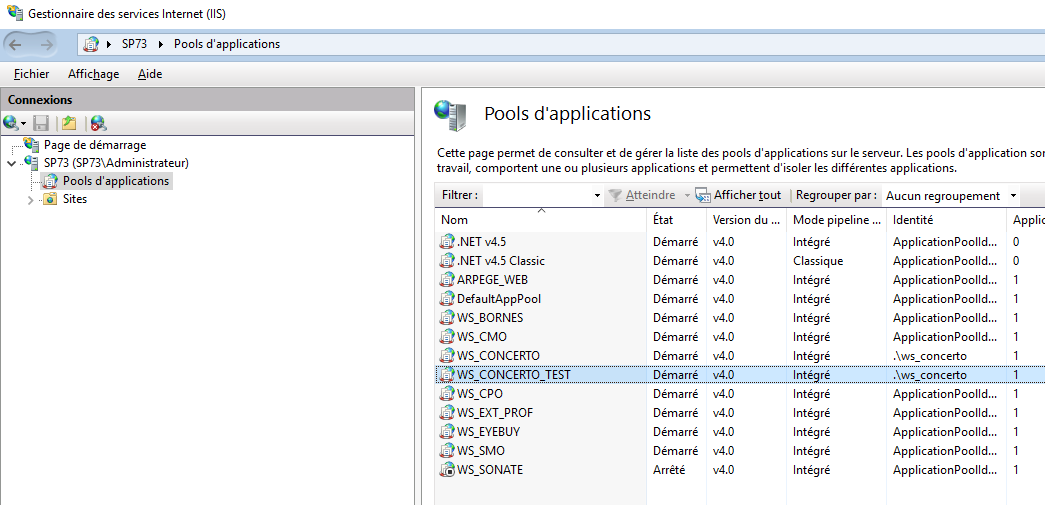
Task: Click the Delete connection icon
Action: (99, 123)
